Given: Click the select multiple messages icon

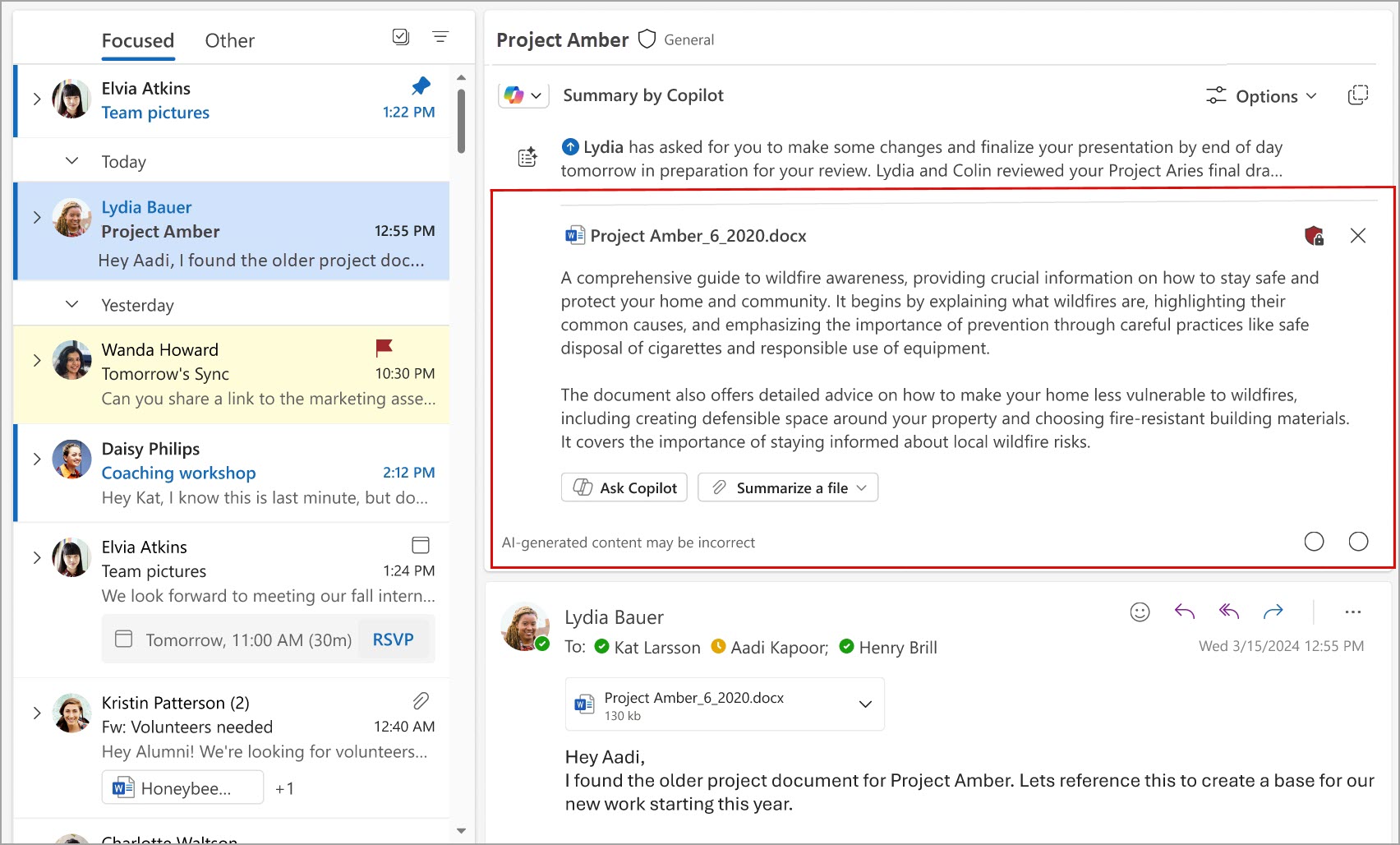Looking at the screenshot, I should tap(401, 37).
